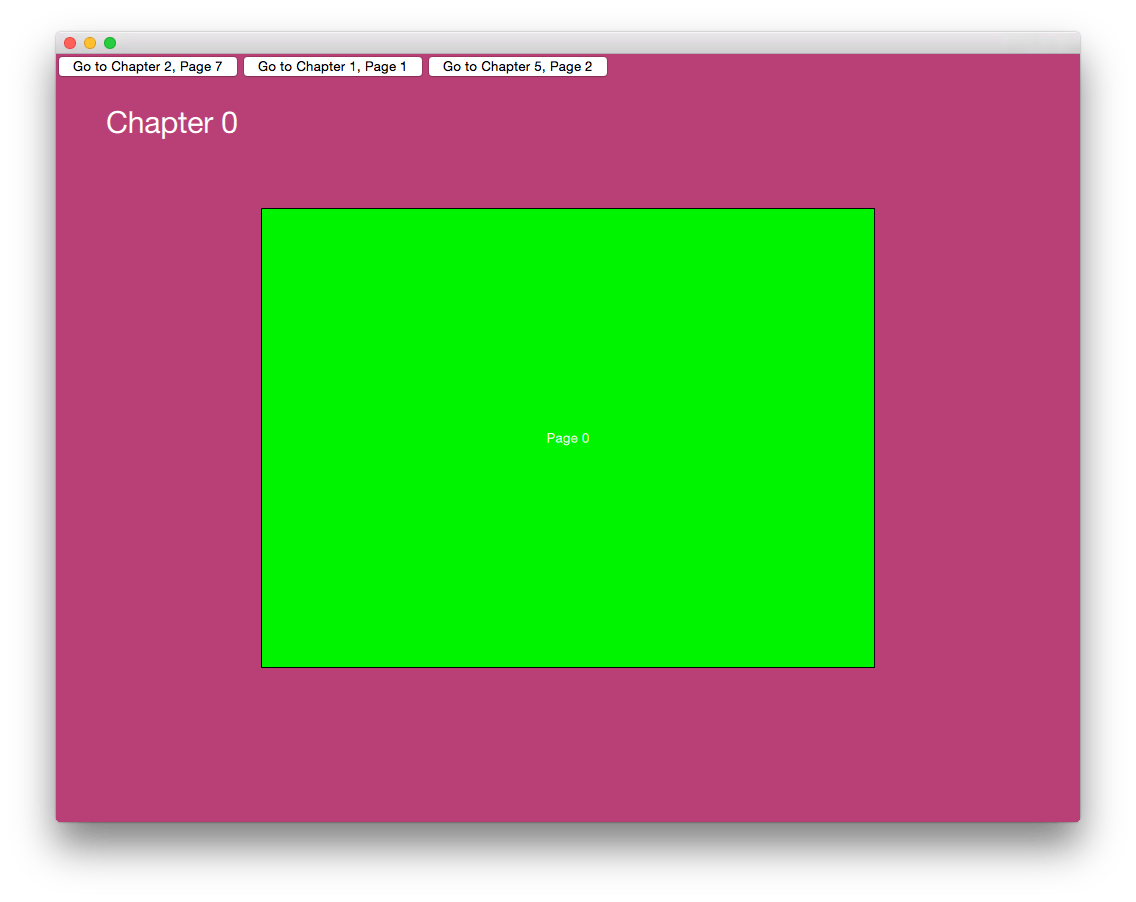The height and width of the screenshot is (902, 1136).
Task: Click the yellow minimize control
Action: pyautogui.click(x=89, y=42)
